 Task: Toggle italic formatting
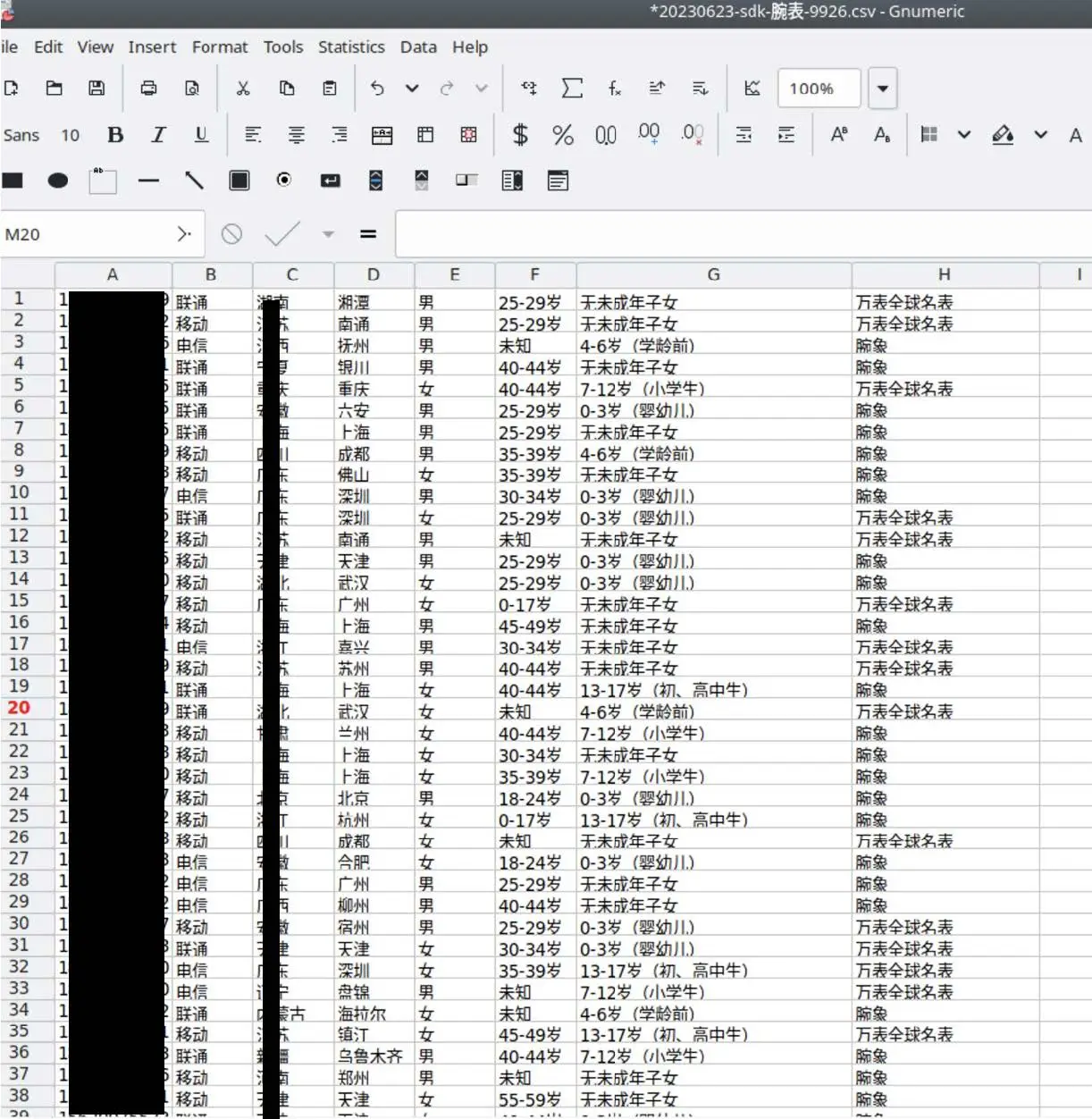coord(158,134)
